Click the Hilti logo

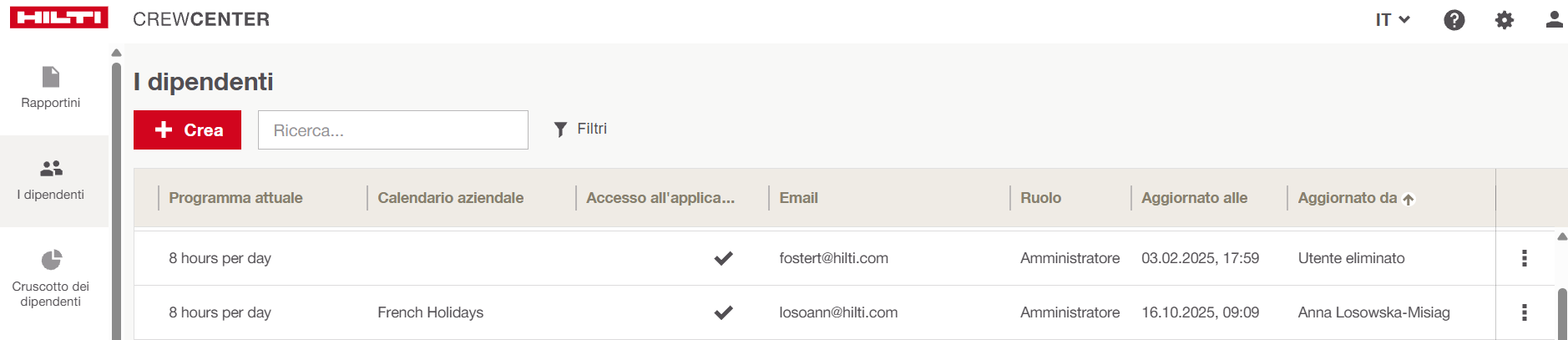(x=58, y=18)
